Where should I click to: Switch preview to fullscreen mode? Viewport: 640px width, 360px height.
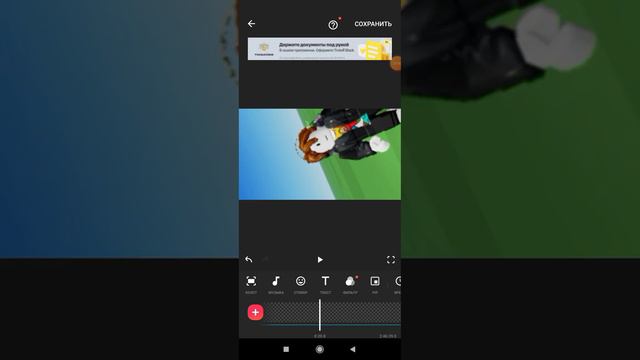click(391, 260)
